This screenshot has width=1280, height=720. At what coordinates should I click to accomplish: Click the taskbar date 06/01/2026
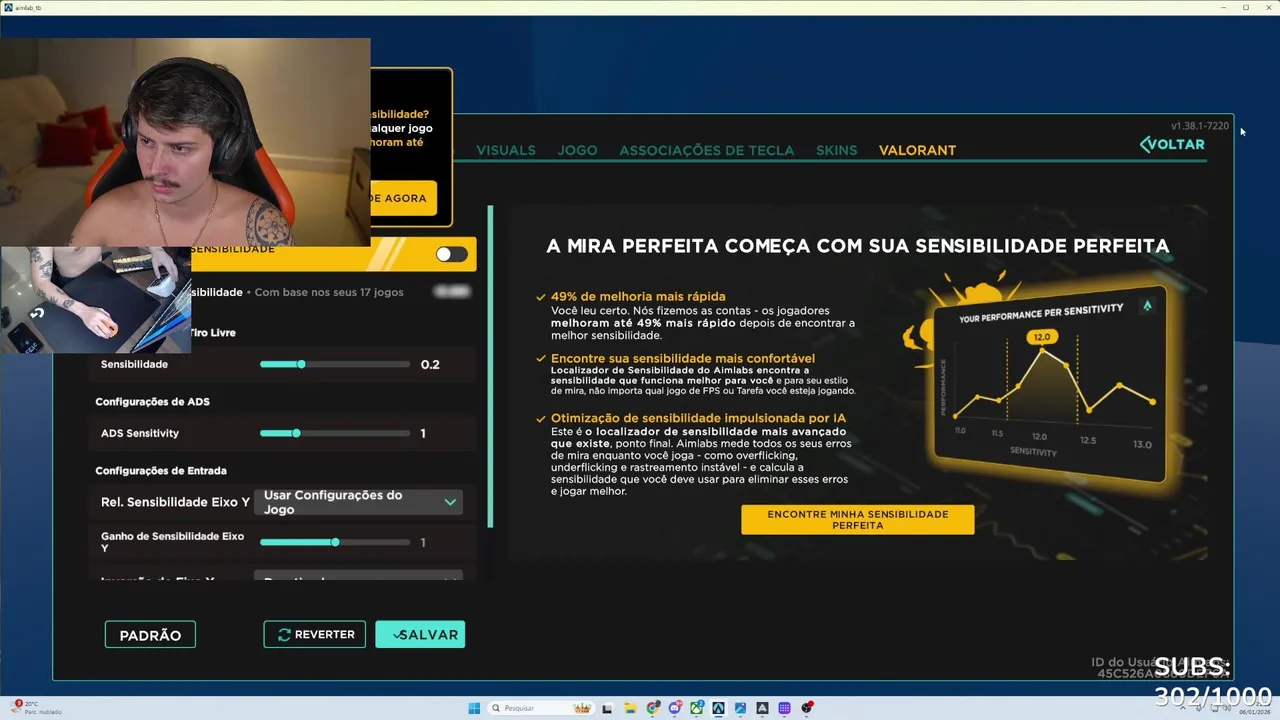tap(1254, 712)
